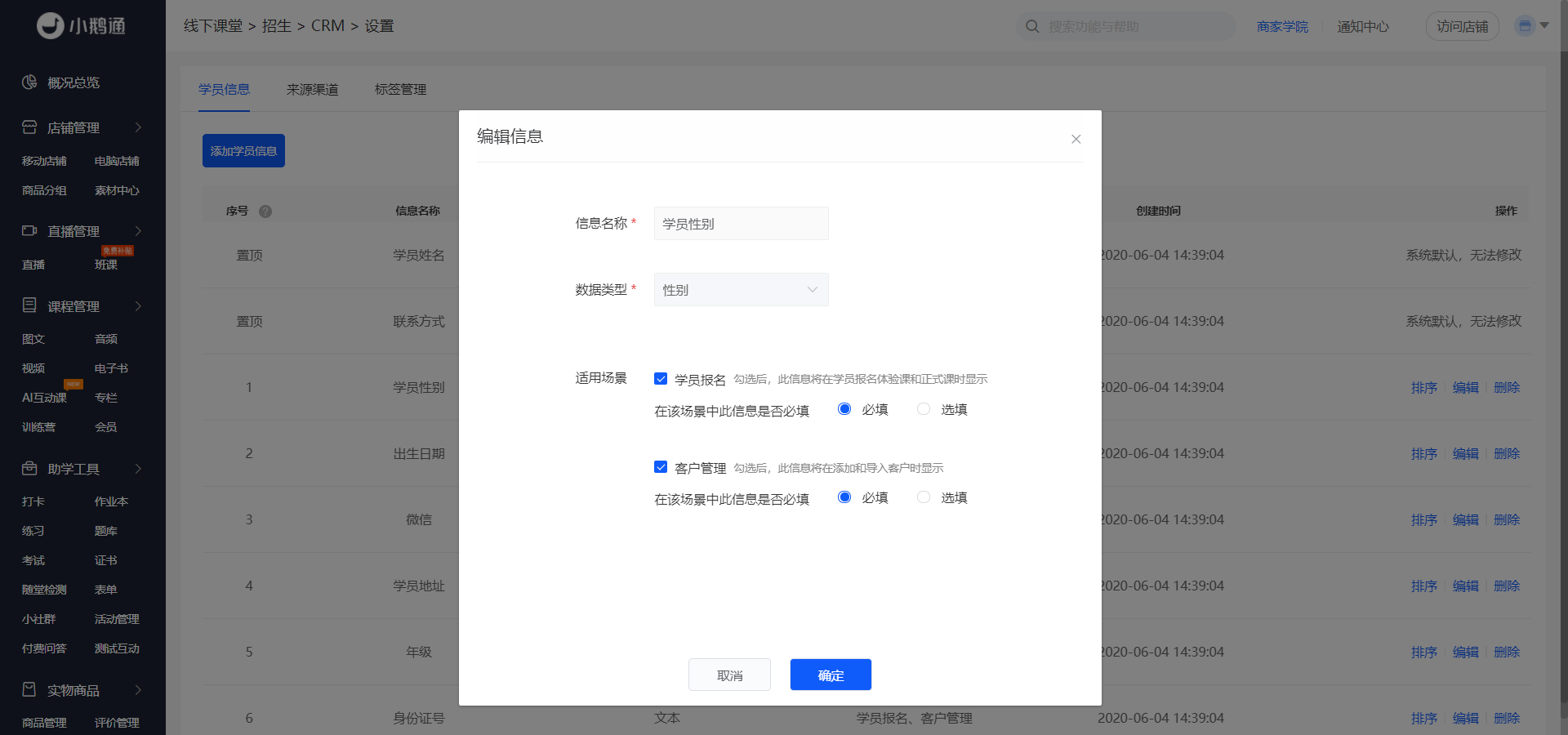This screenshot has height=735, width=1568.
Task: Open 移动店铺 menu item
Action: (44, 161)
